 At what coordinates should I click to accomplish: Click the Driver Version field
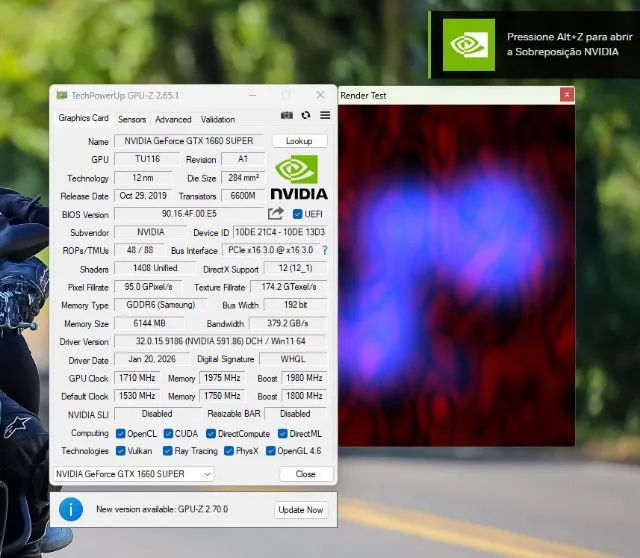pos(220,341)
